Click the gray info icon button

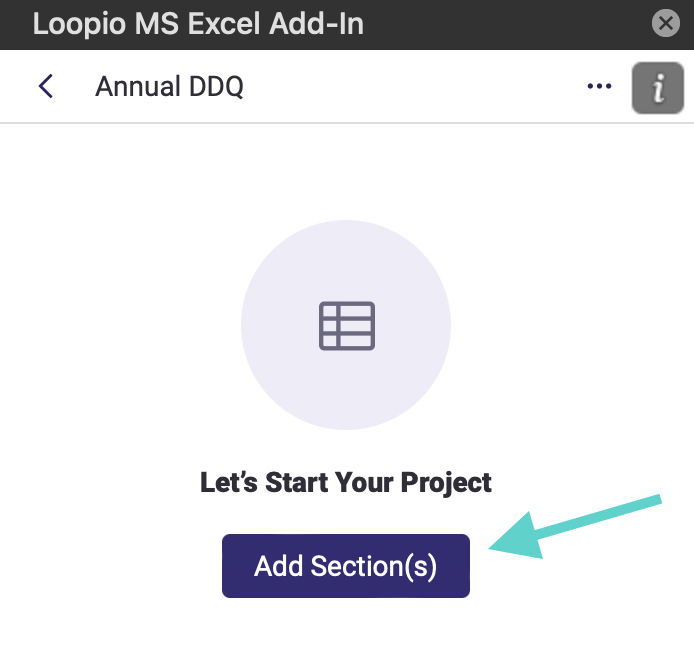(658, 88)
